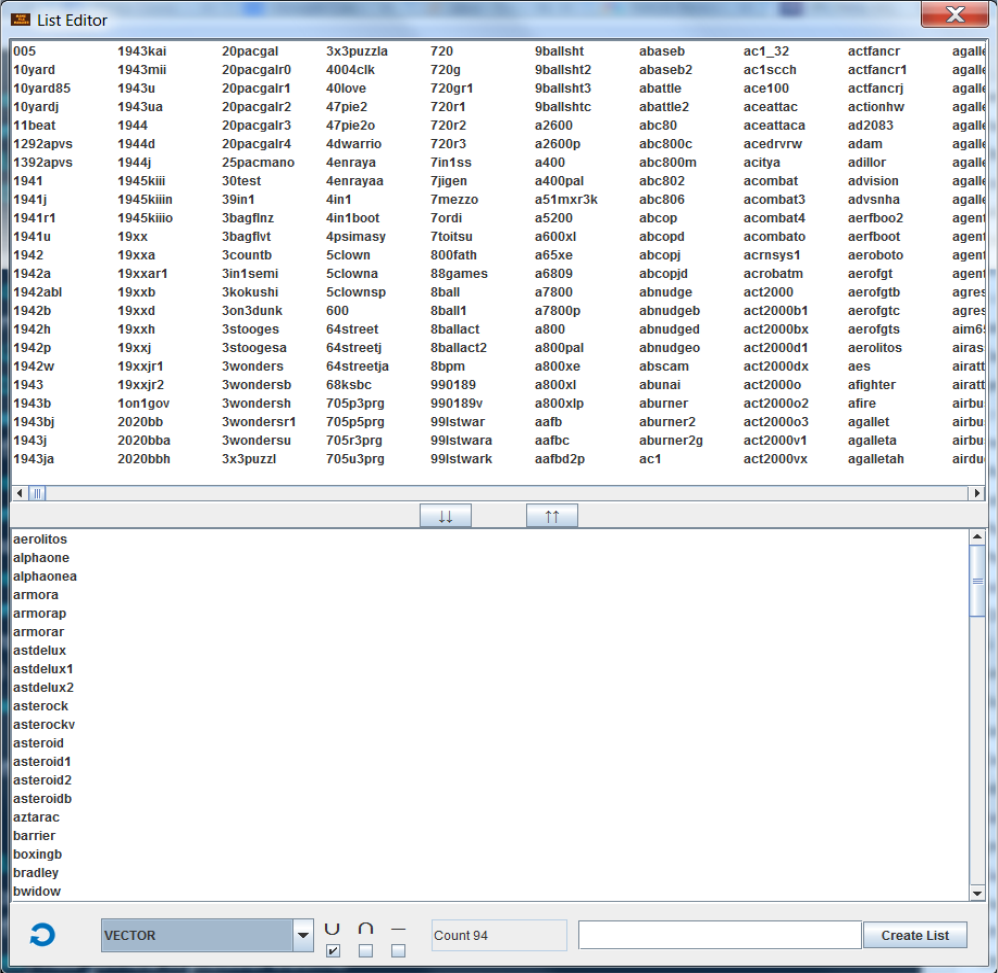This screenshot has height=973, width=998.
Task: Select 'aerolitos' in the upper list
Action: click(x=875, y=347)
